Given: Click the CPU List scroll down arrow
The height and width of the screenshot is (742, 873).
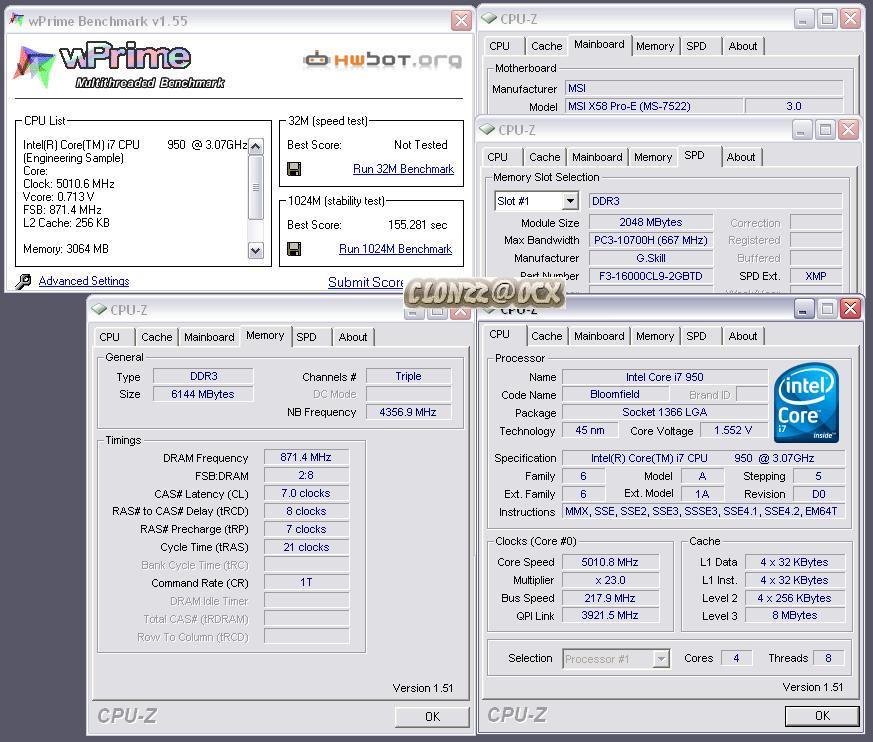Looking at the screenshot, I should tap(256, 250).
